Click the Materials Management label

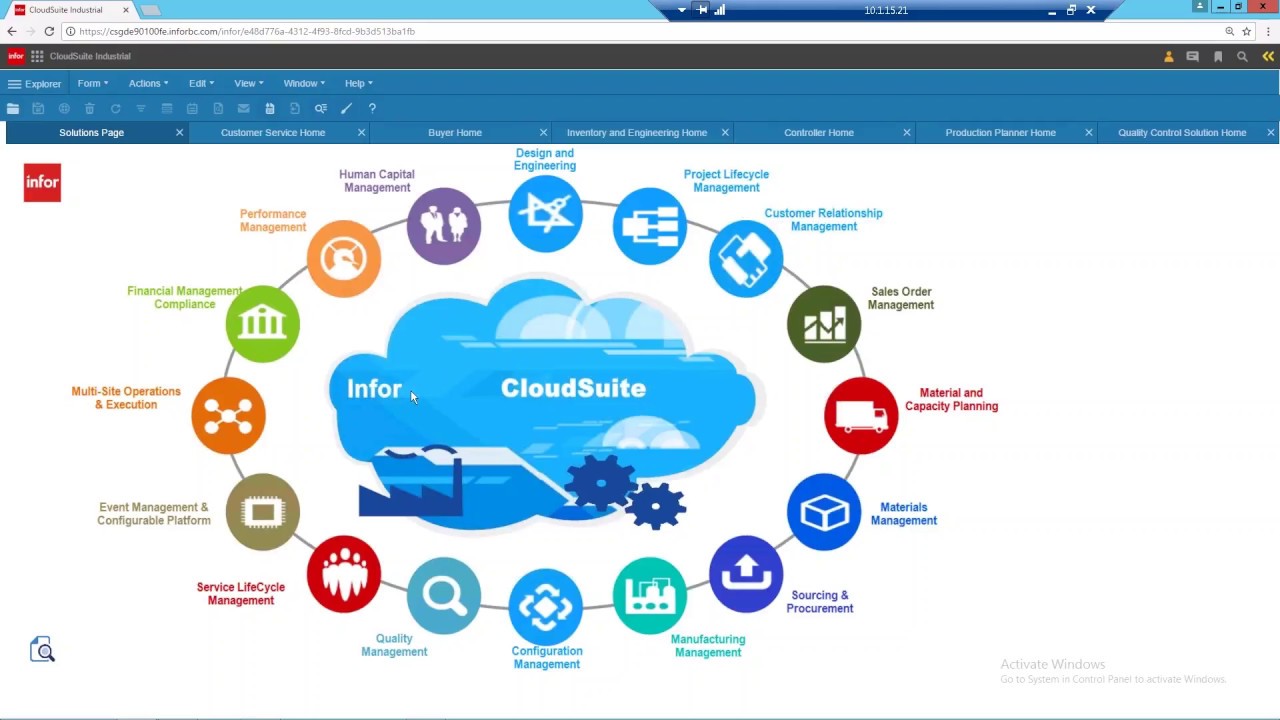coord(903,513)
